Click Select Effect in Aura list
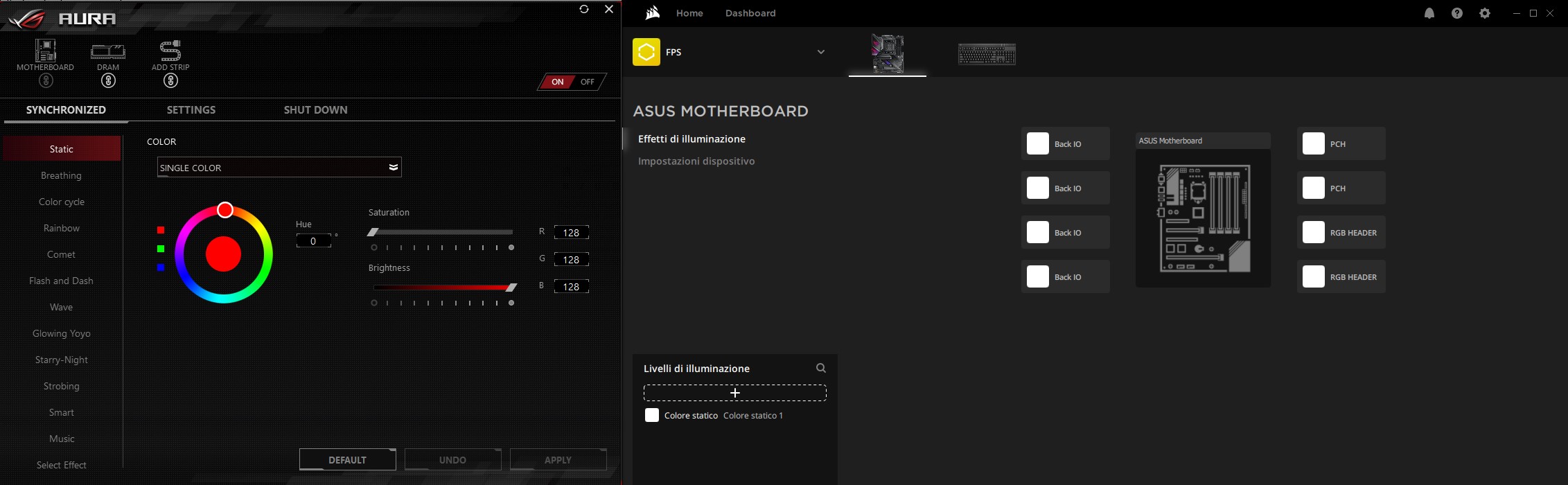1568x485 pixels. [62, 465]
